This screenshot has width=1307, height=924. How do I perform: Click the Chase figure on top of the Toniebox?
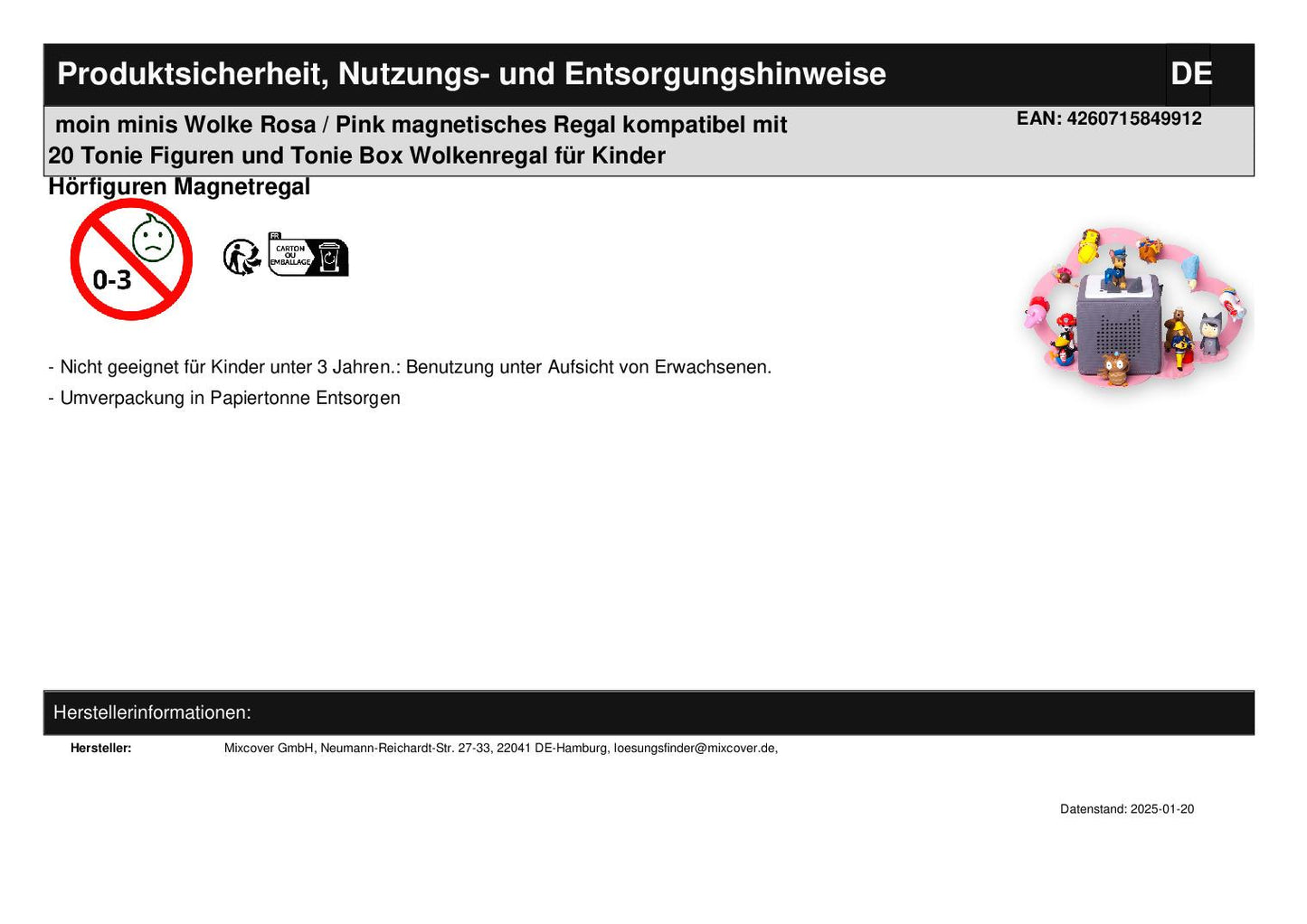(1116, 263)
